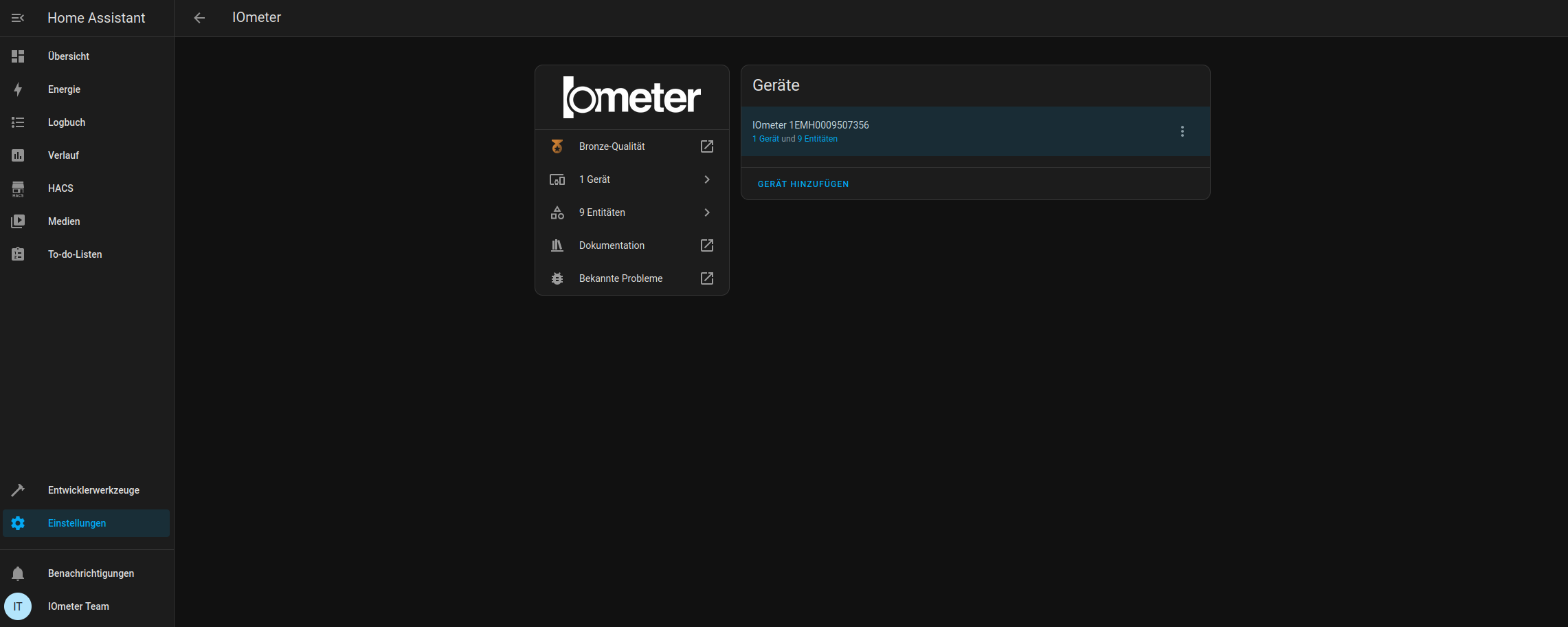Collapse the sidebar with the menu icon

pos(18,18)
